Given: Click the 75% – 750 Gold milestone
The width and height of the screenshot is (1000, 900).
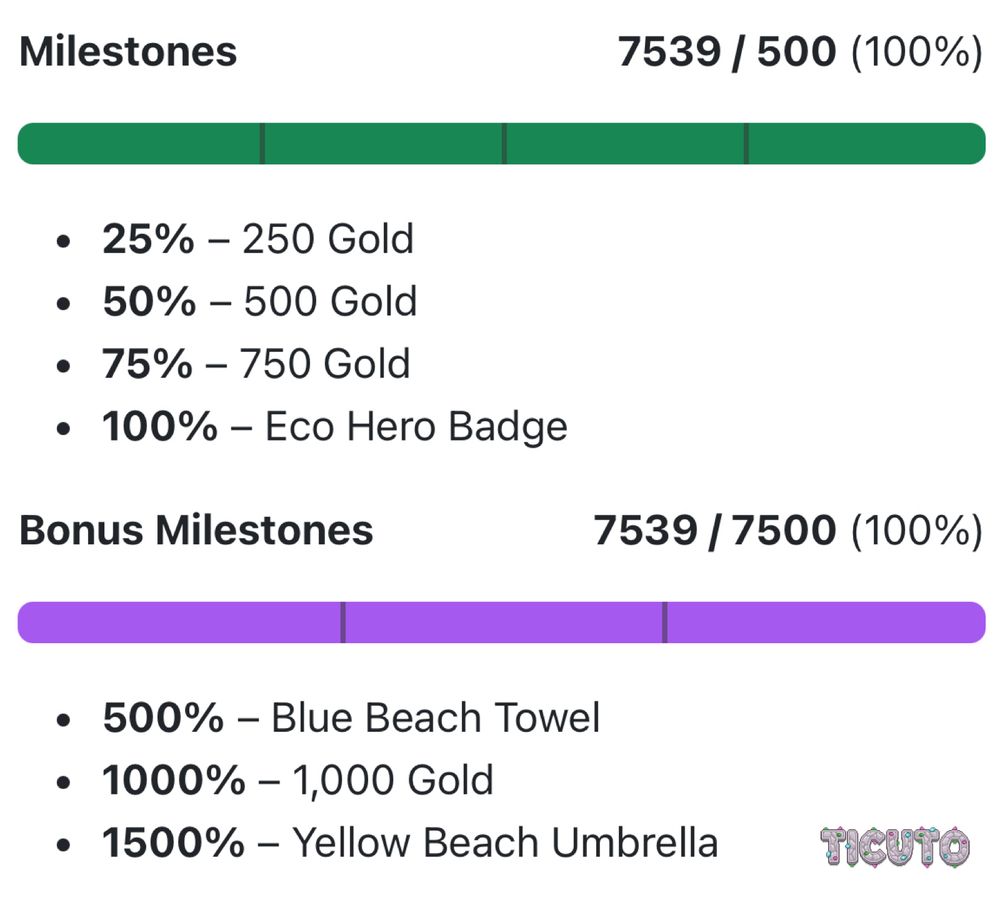Looking at the screenshot, I should pyautogui.click(x=256, y=364).
